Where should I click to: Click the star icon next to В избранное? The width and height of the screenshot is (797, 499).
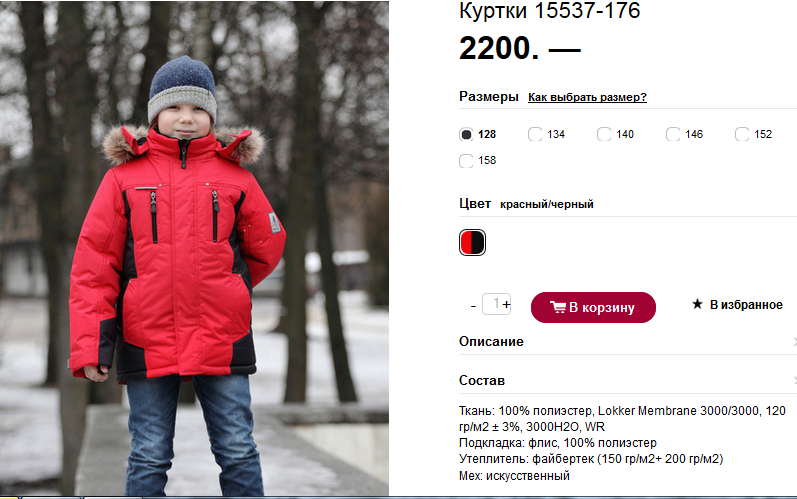pos(697,304)
